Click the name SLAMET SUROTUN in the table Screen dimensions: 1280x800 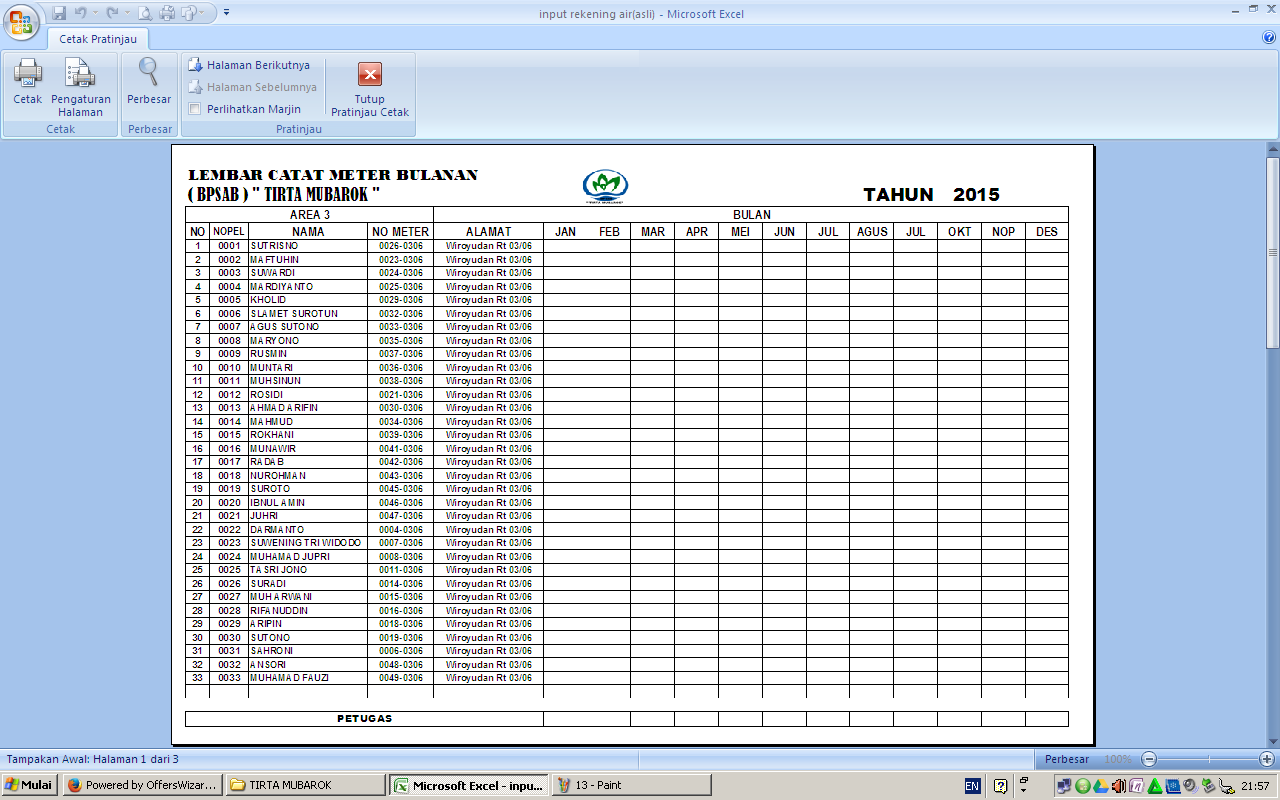[294, 314]
